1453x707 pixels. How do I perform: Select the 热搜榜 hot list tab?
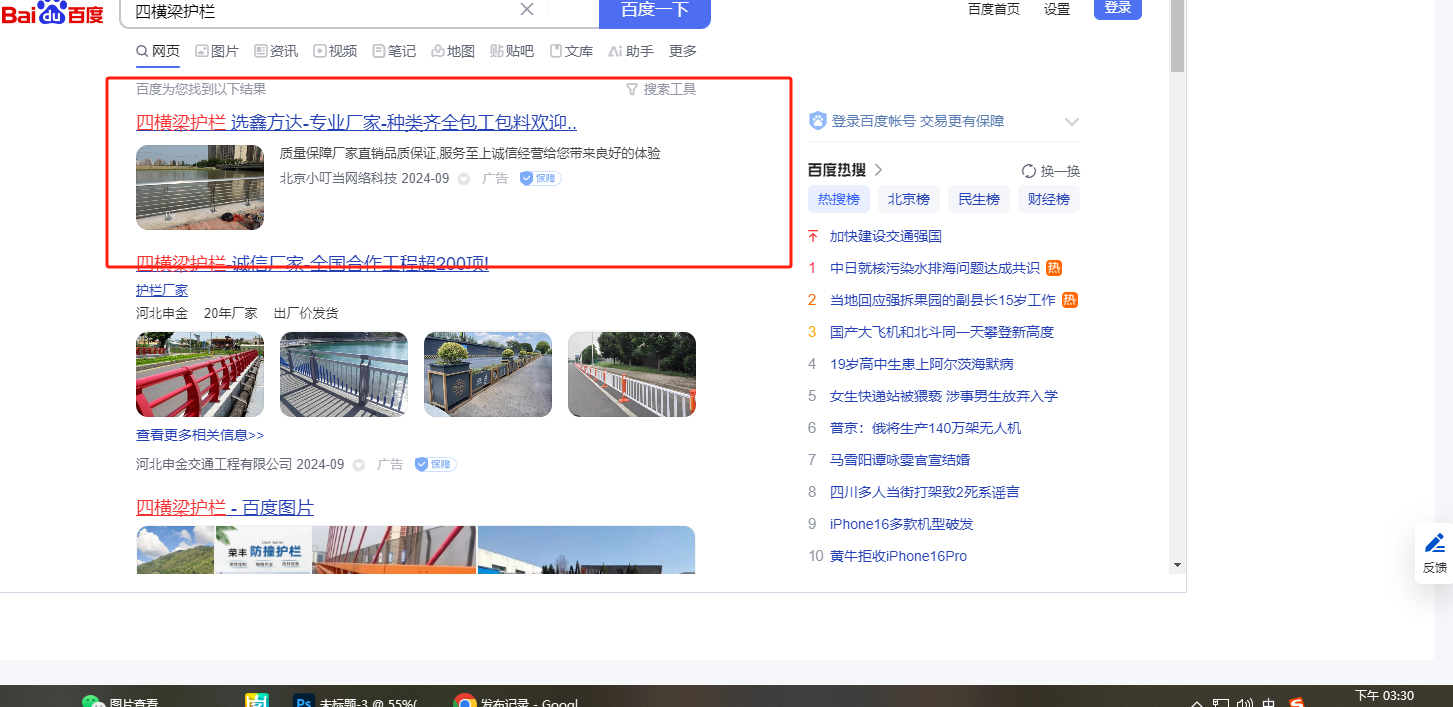(839, 199)
